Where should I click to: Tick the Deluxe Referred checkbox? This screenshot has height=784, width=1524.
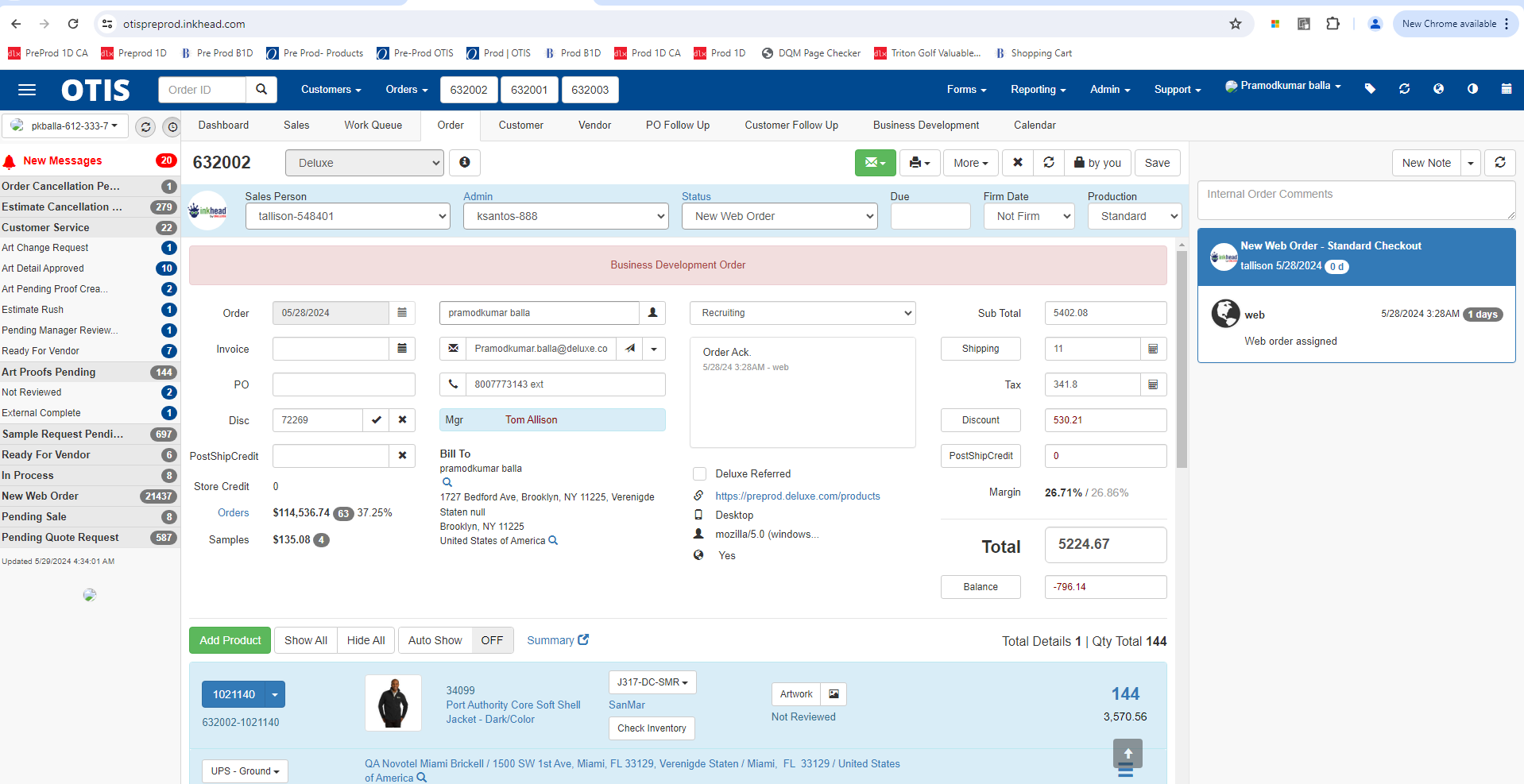tap(699, 474)
